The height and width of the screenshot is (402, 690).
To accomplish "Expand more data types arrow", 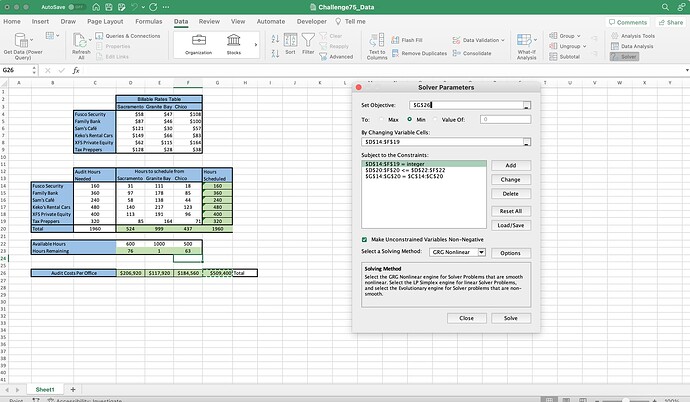I will [x=256, y=44].
